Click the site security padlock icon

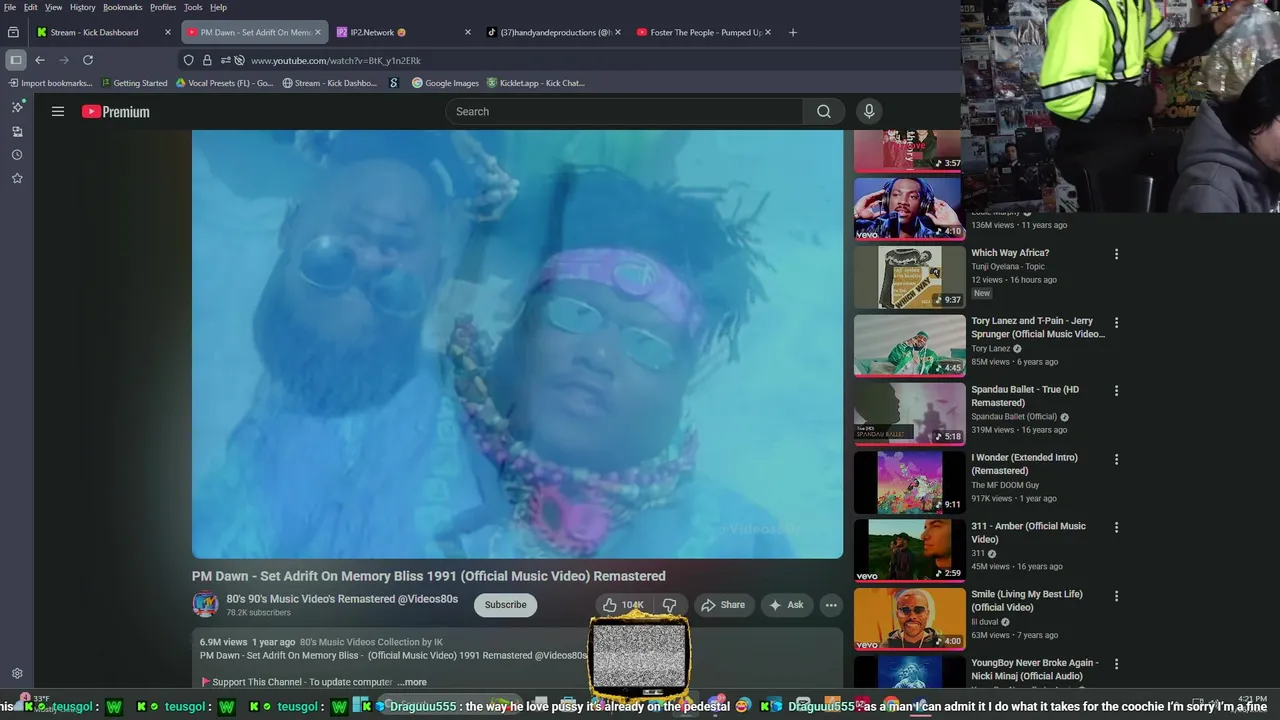click(207, 60)
